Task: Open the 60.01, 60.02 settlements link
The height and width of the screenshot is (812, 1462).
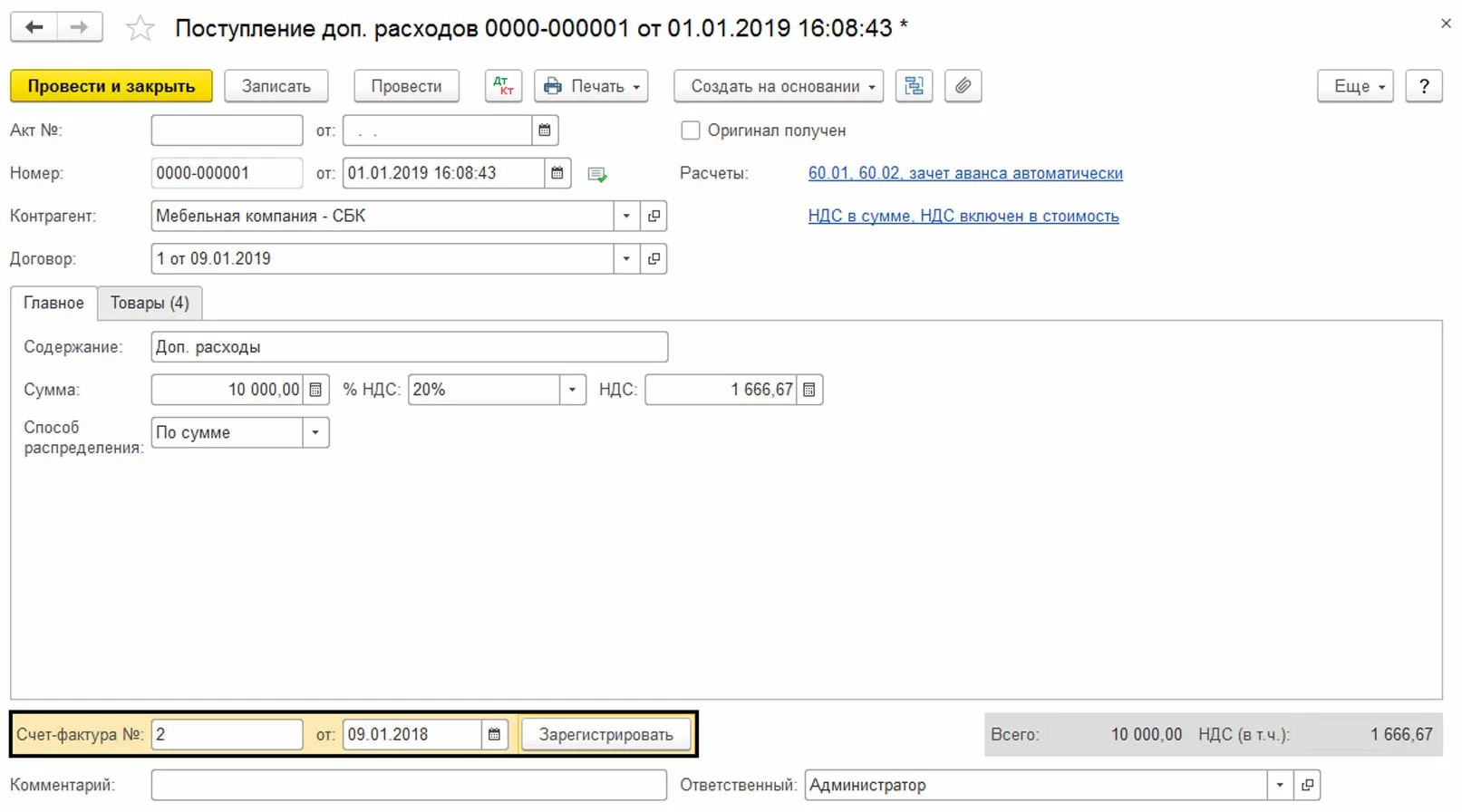Action: click(965, 173)
